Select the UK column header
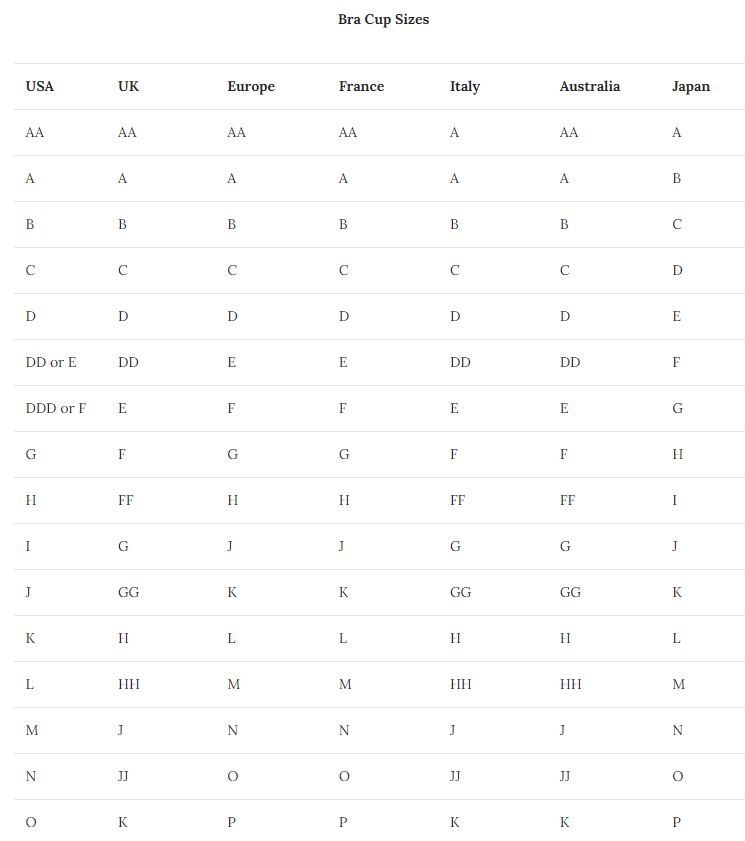This screenshot has width=745, height=841. pos(128,86)
